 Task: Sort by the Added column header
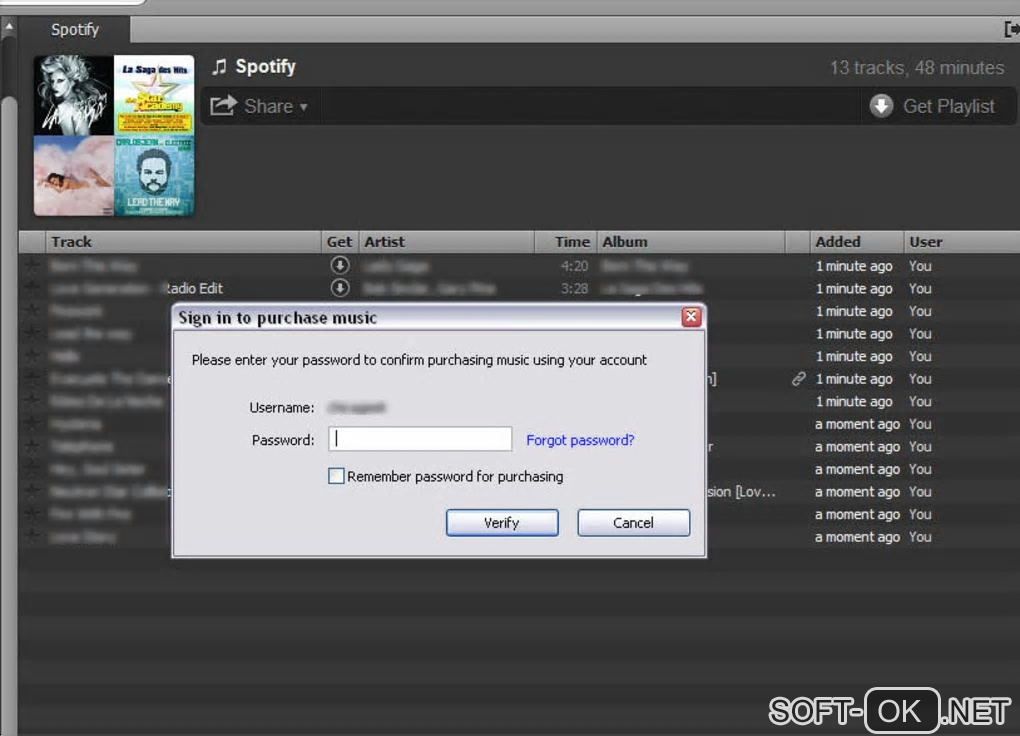tap(857, 242)
